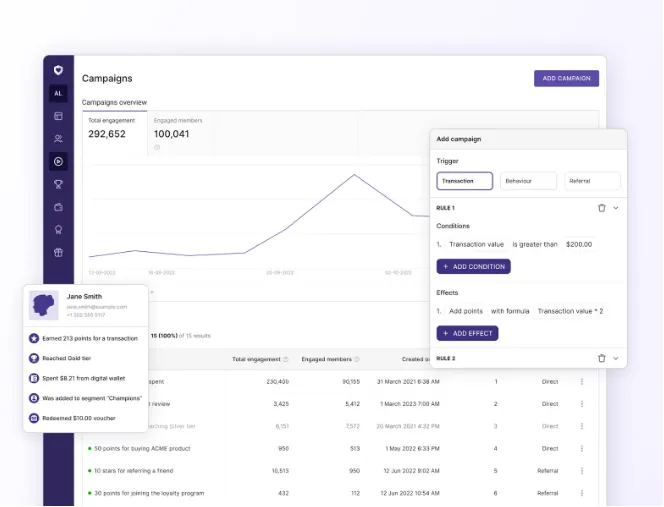Image resolution: width=664 pixels, height=507 pixels.
Task: Click the 'Add campaign' panel title
Action: pyautogui.click(x=459, y=139)
